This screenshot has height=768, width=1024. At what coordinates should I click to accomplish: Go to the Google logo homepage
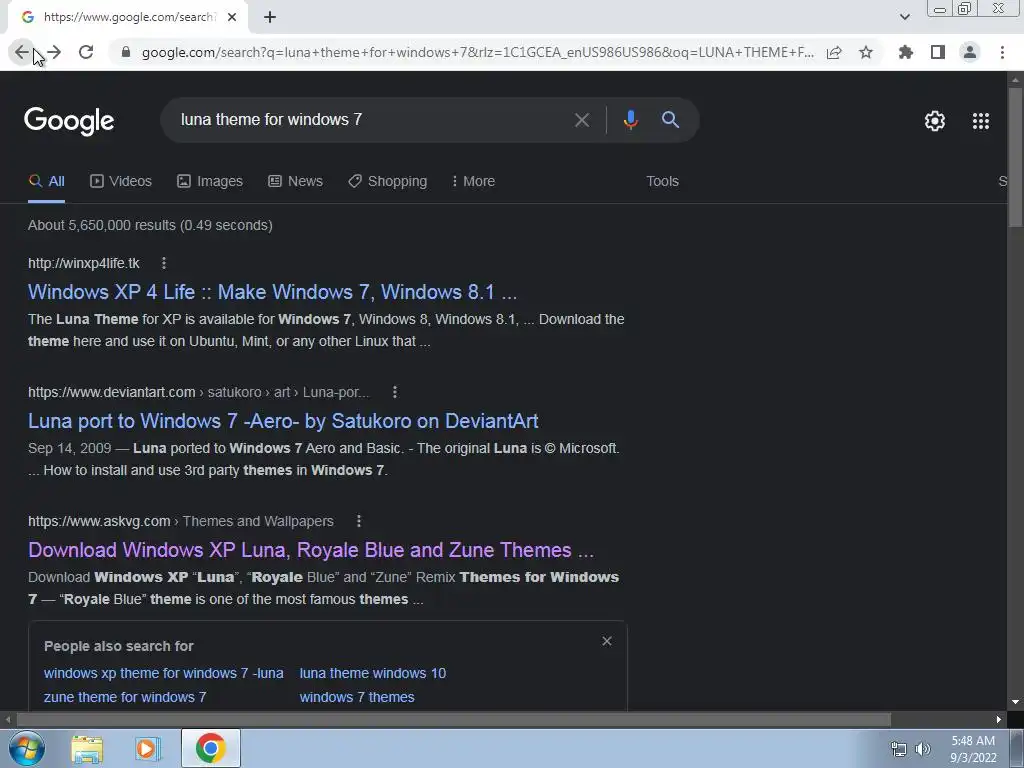tap(69, 121)
